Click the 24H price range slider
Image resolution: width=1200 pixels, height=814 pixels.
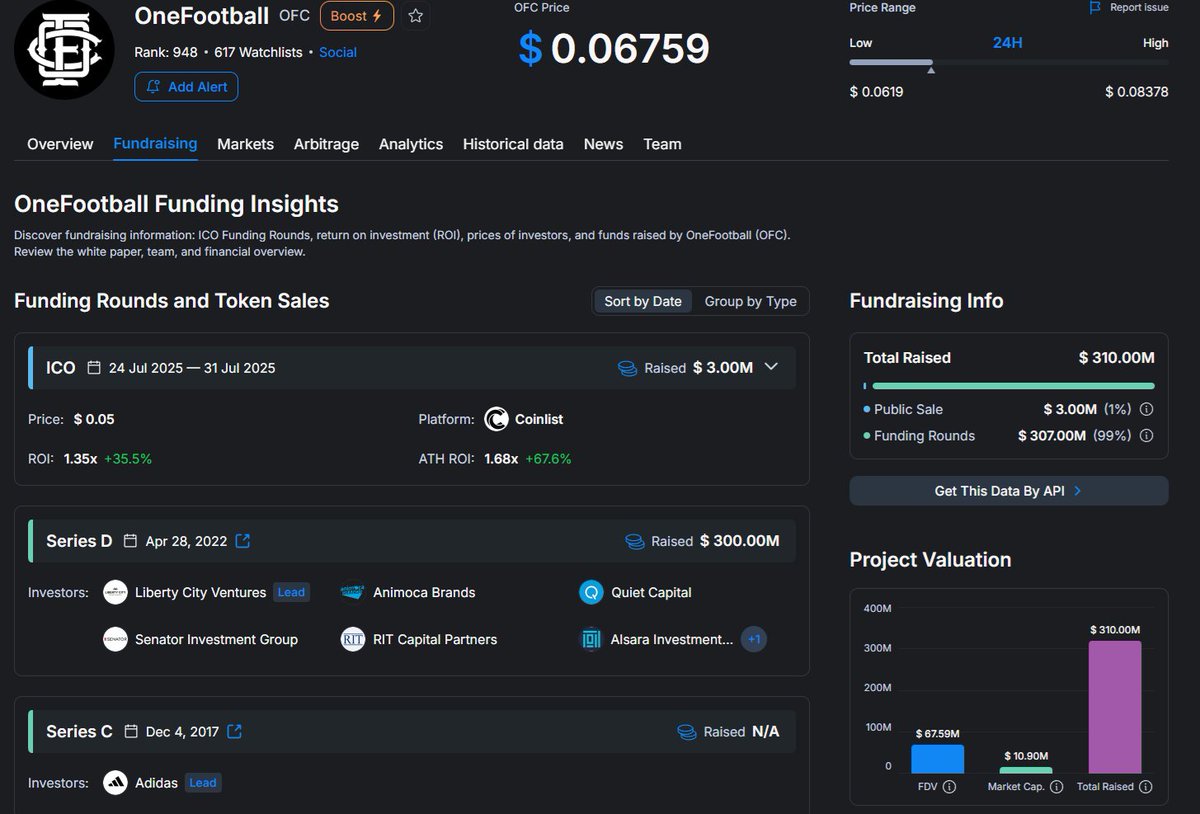tap(1009, 63)
